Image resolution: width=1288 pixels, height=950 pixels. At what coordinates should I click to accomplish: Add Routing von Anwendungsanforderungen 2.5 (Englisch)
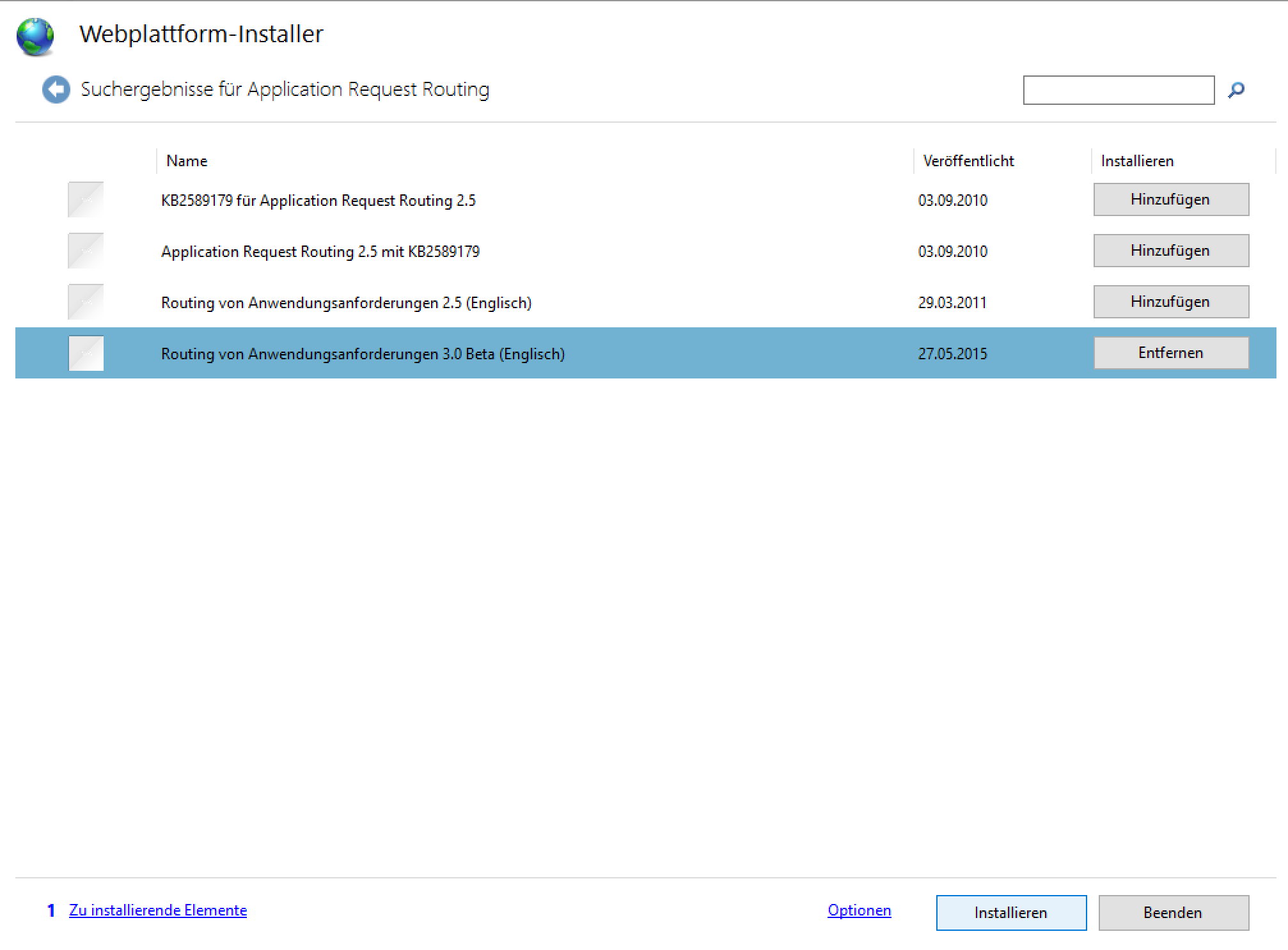[x=1170, y=302]
